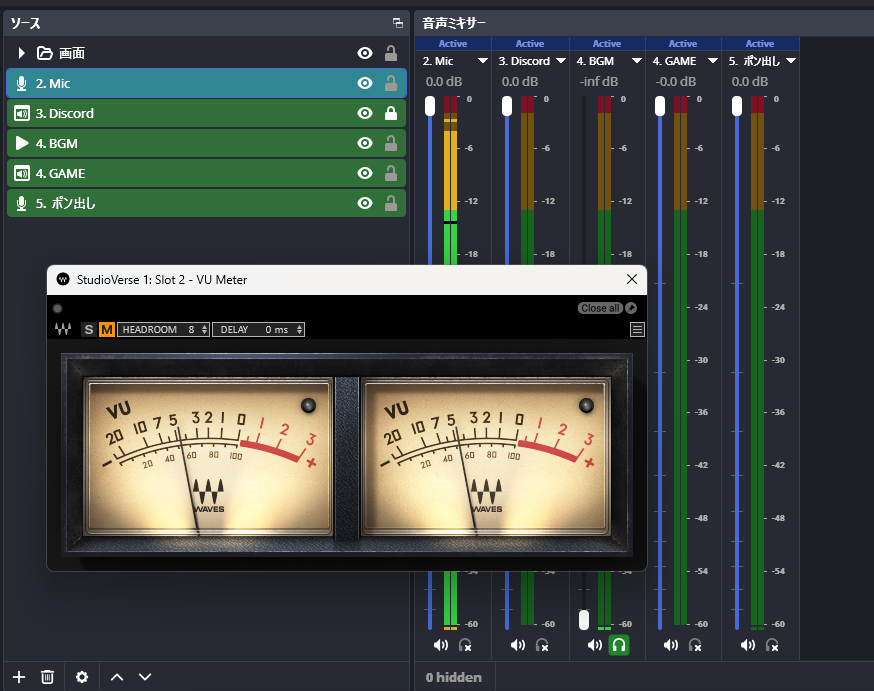The height and width of the screenshot is (691, 874).
Task: Click the Close all button
Action: click(600, 308)
